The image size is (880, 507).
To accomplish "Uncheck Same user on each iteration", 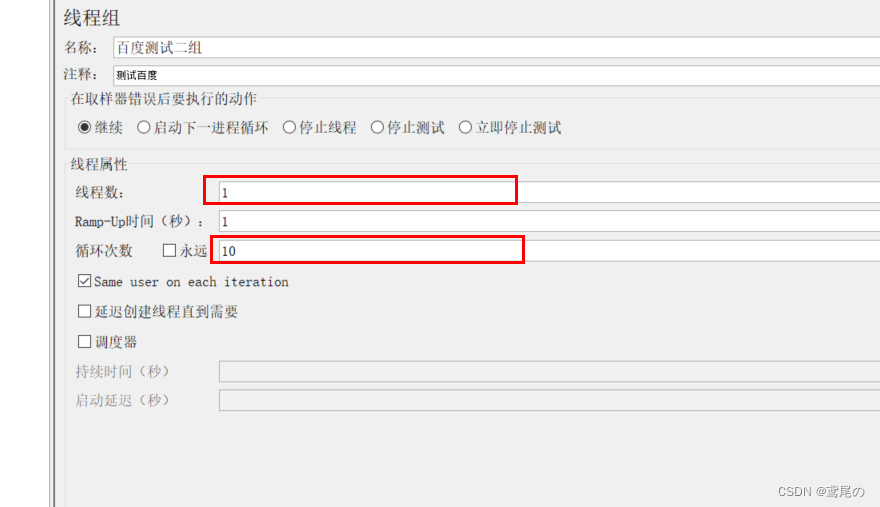I will (85, 282).
